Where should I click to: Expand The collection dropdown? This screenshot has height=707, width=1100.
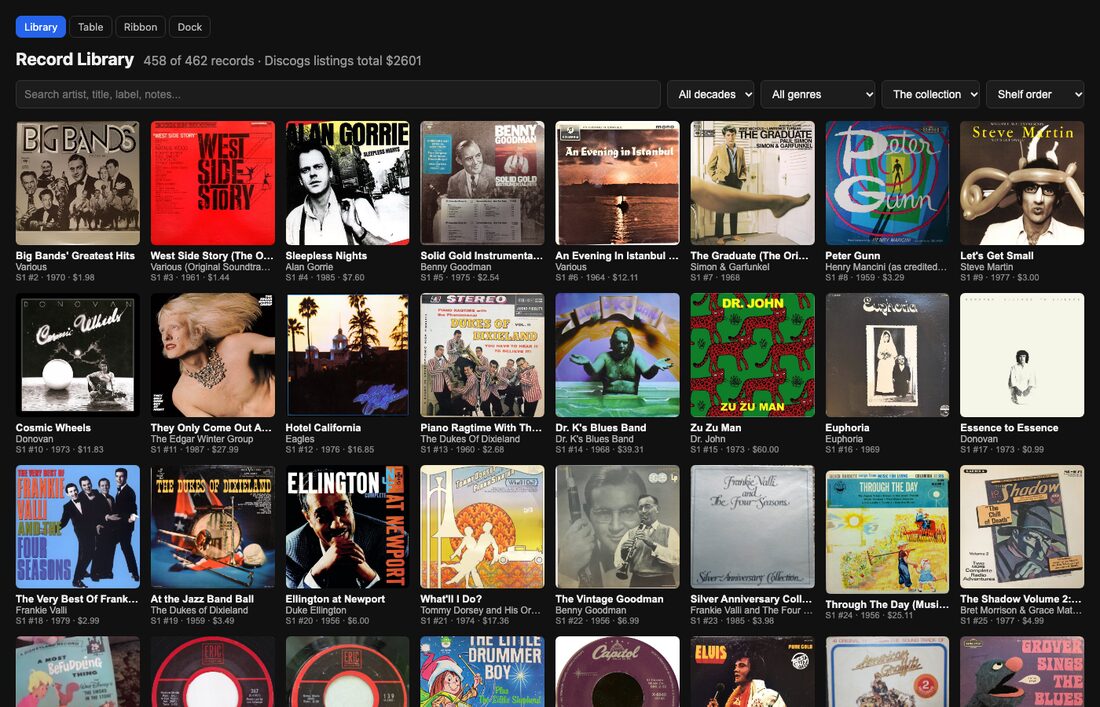pos(931,94)
